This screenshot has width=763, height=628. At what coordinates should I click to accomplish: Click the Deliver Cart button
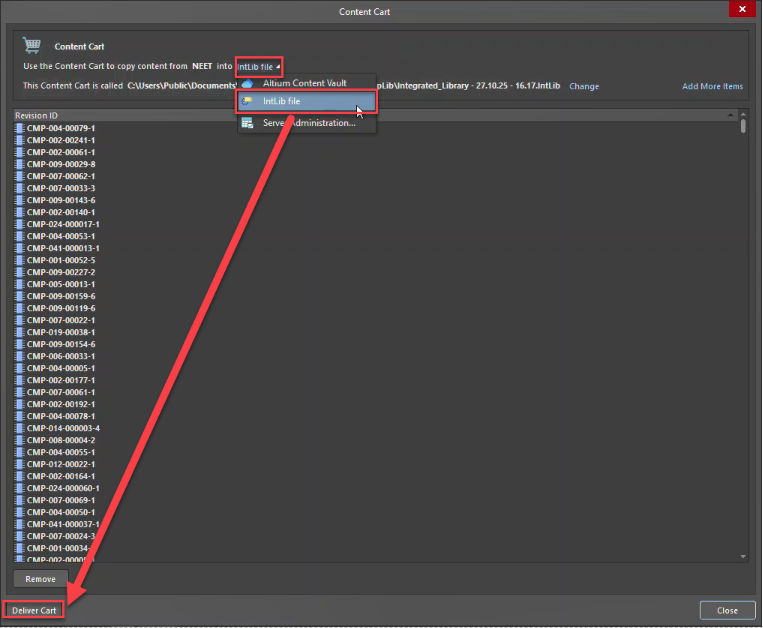[x=34, y=610]
